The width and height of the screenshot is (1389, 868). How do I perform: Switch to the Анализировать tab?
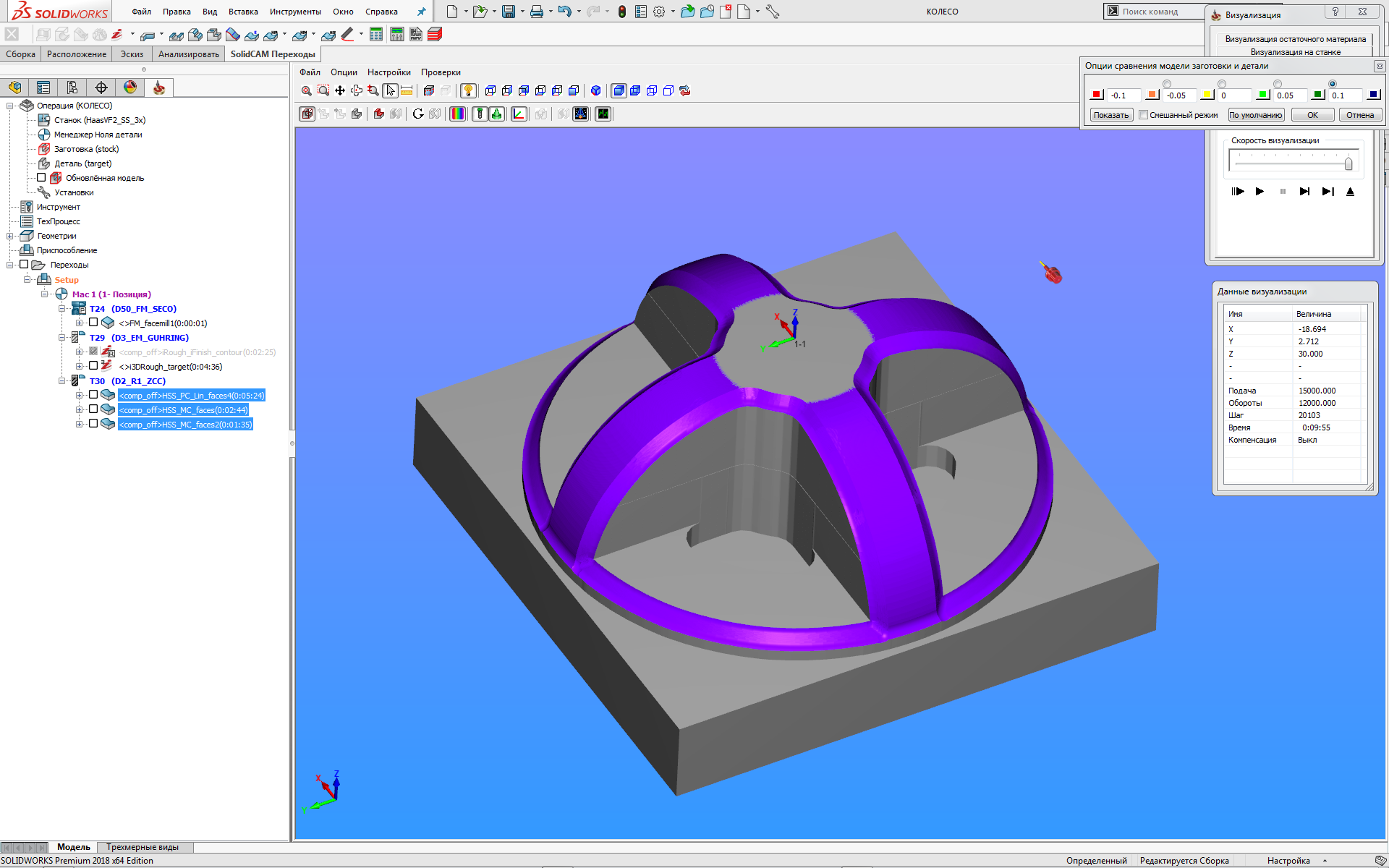pos(188,54)
